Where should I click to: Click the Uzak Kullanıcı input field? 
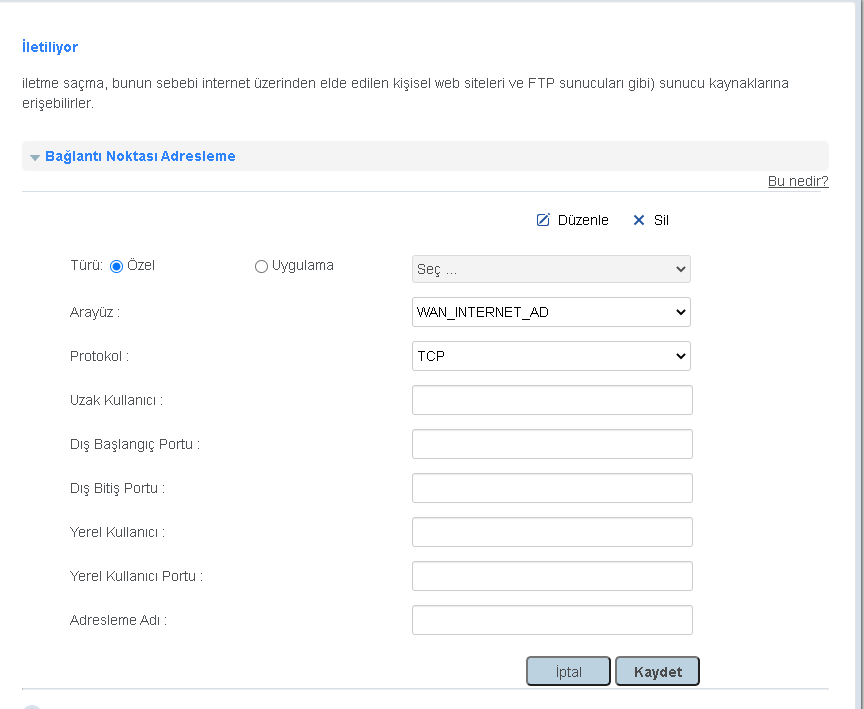pyautogui.click(x=552, y=400)
